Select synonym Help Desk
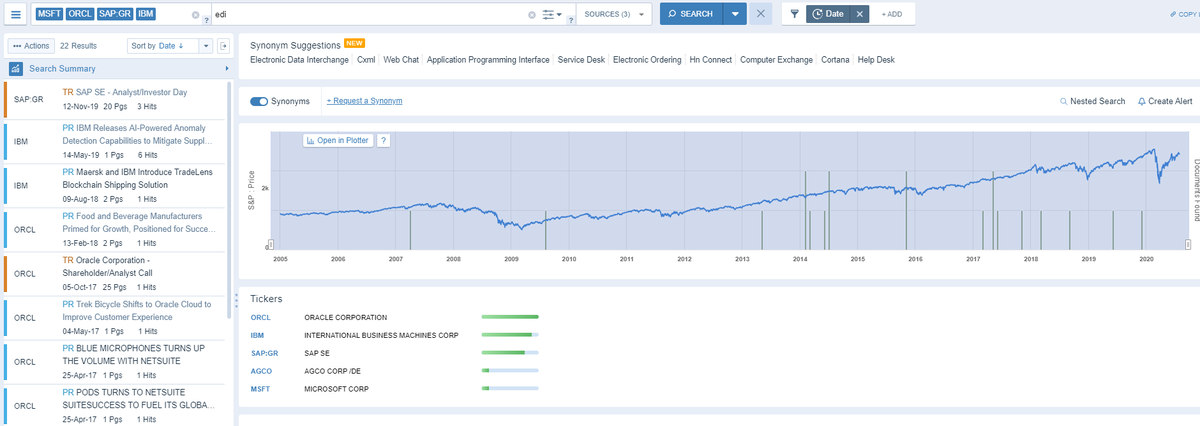This screenshot has height=426, width=1200. [876, 60]
